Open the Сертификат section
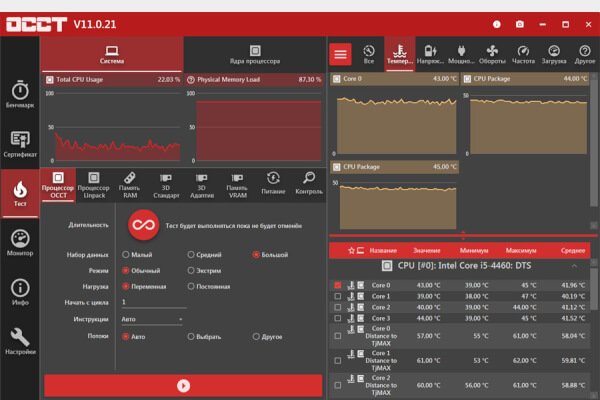Image resolution: width=600 pixels, height=400 pixels. pyautogui.click(x=20, y=144)
